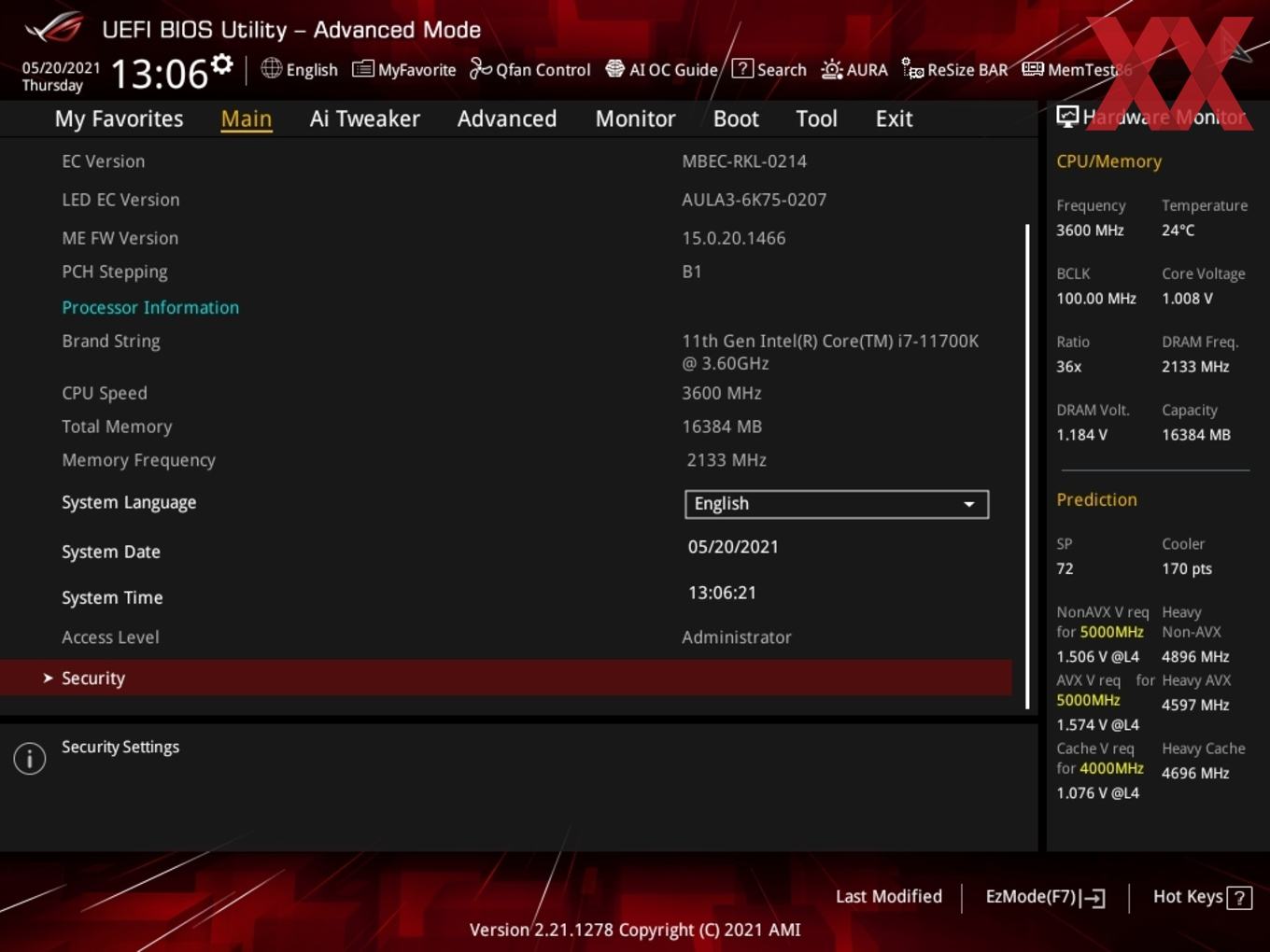
Task: Select the Main tab
Action: tap(247, 119)
